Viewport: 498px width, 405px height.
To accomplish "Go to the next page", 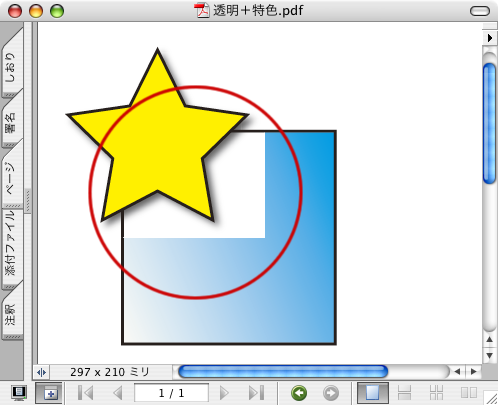I will (224, 393).
